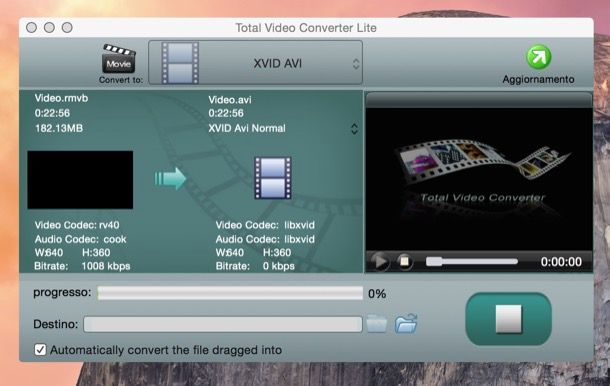Click the Total Video Converter preview screen

[479, 179]
